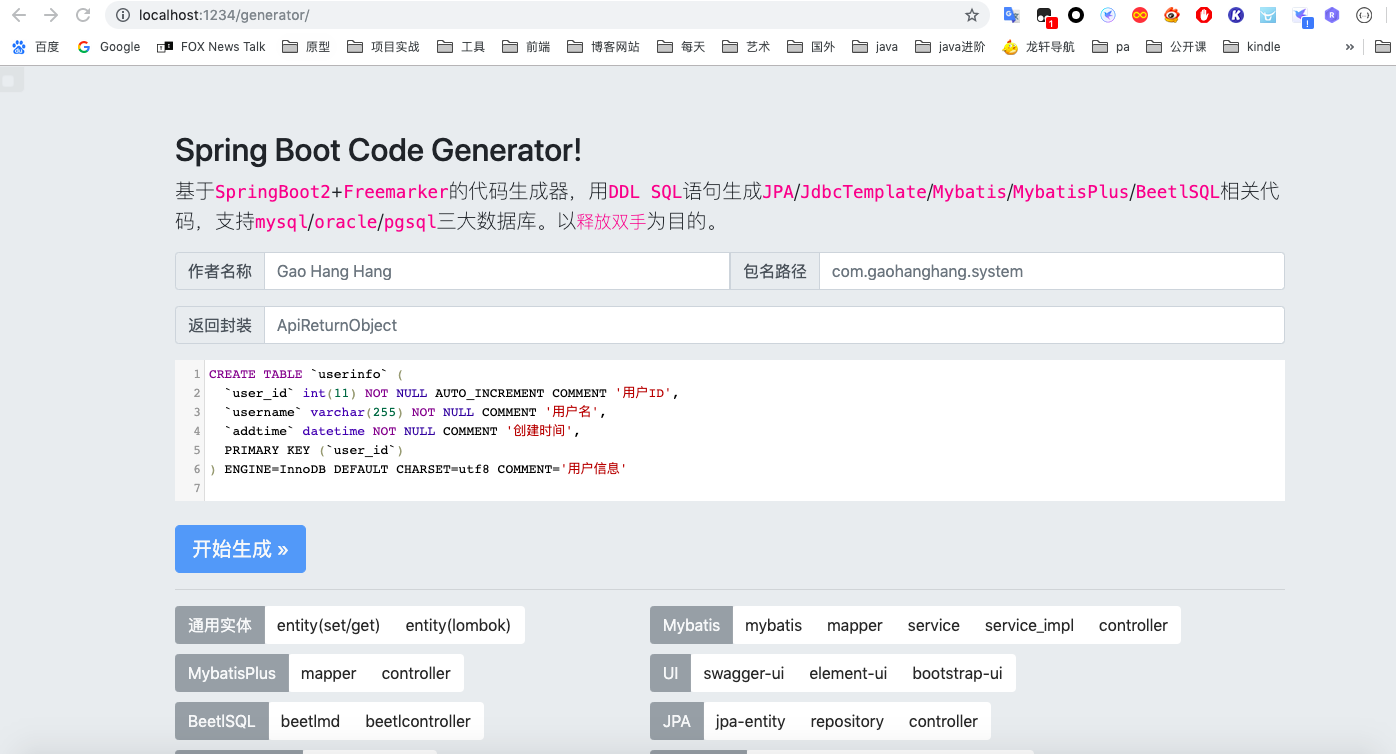The image size is (1396, 754).
Task: Open the JSON braces circle extension
Action: (1364, 15)
